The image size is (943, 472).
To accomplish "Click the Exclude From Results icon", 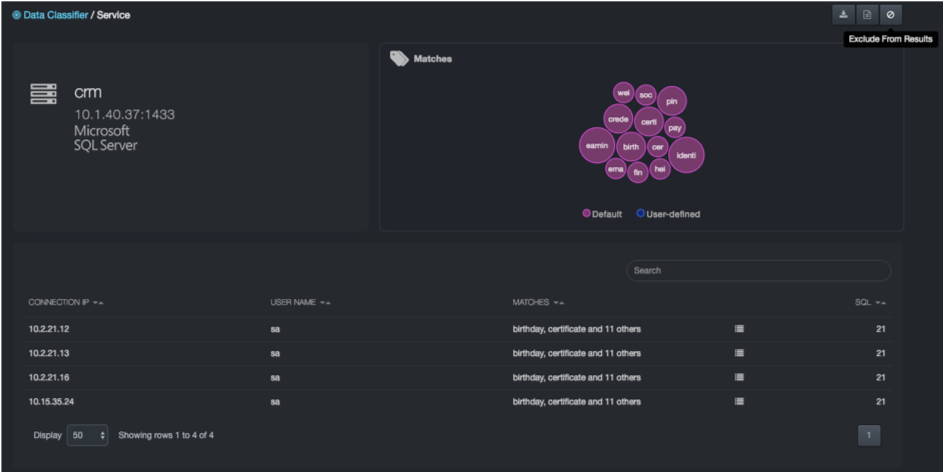I will pyautogui.click(x=891, y=15).
